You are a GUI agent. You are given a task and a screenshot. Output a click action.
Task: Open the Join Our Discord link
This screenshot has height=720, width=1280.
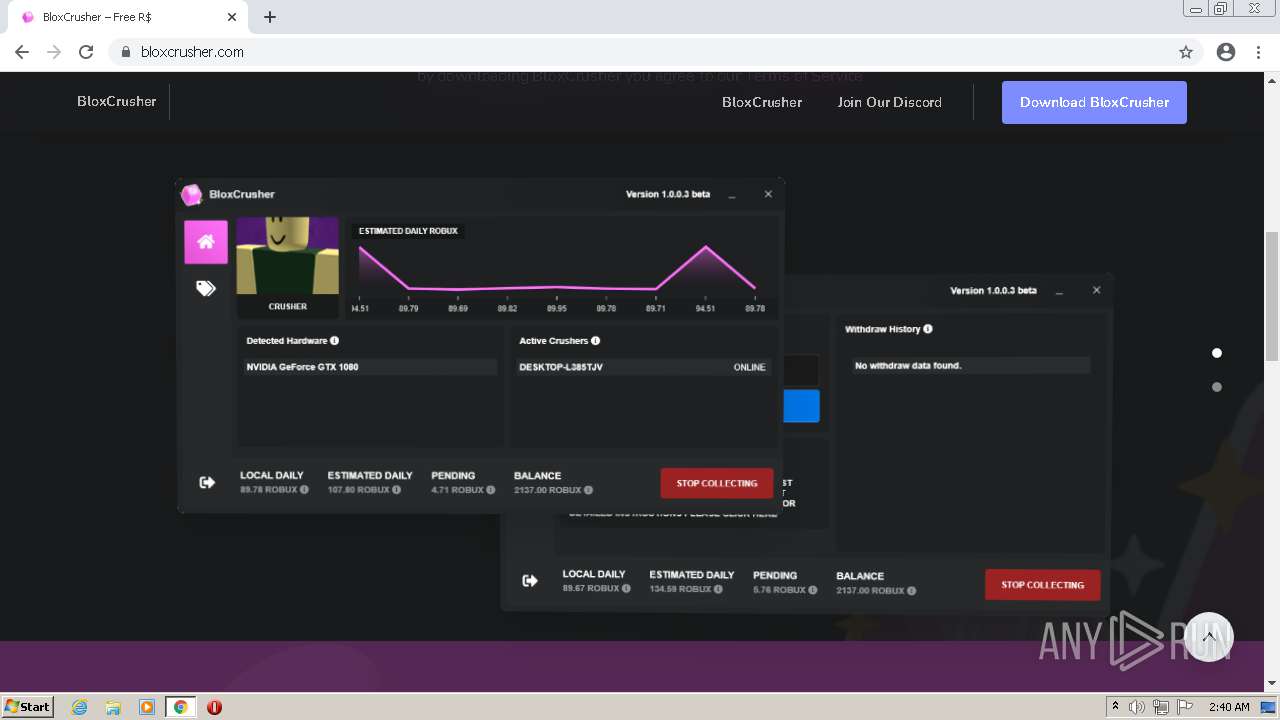[889, 102]
